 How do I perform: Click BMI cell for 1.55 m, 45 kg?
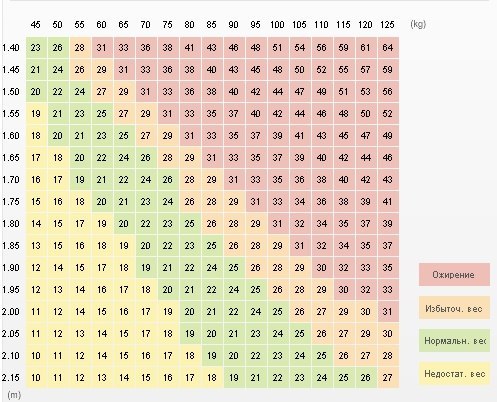tap(36, 114)
